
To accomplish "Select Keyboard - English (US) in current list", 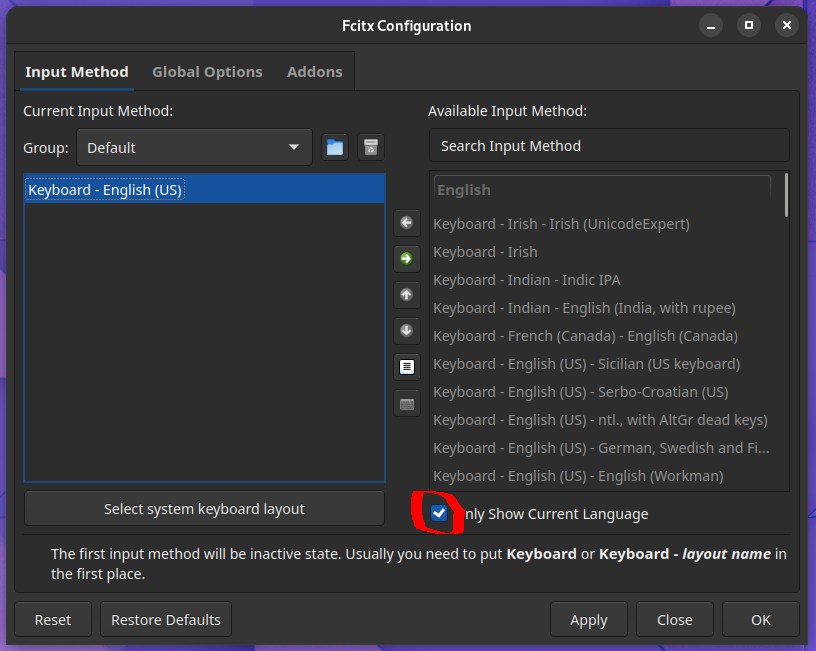I will coord(204,189).
